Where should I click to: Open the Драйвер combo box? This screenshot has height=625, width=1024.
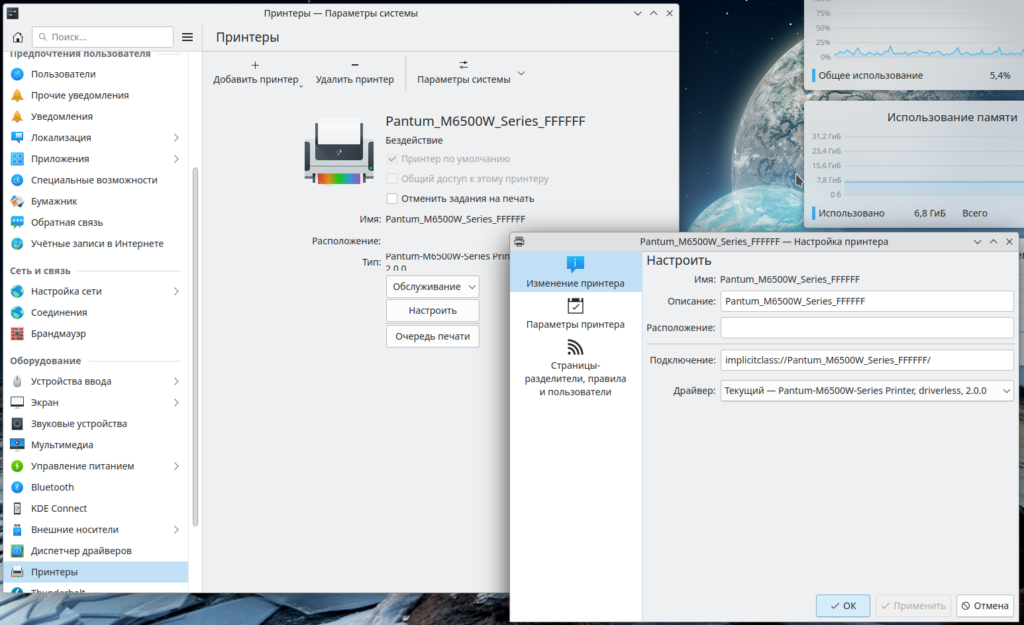click(x=866, y=391)
